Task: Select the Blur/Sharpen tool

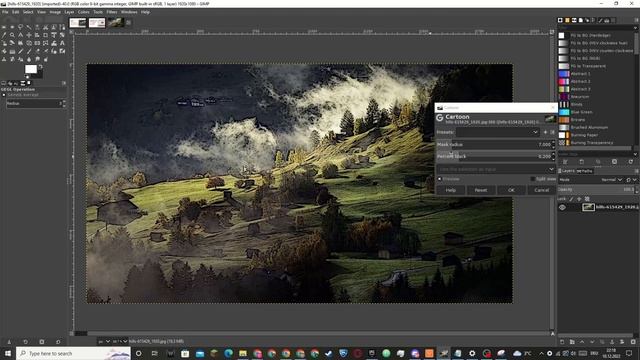Action: 29,59
